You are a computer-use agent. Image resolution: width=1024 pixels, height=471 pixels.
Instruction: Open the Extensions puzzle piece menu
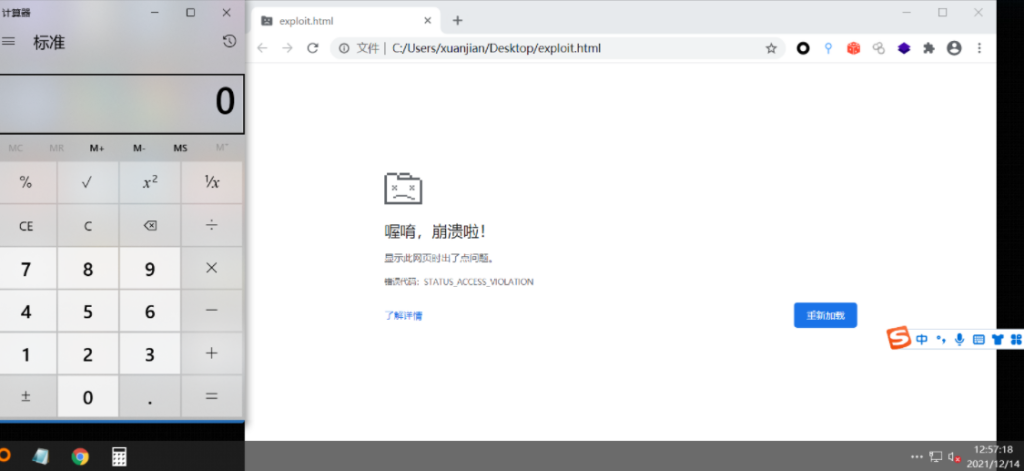(929, 48)
